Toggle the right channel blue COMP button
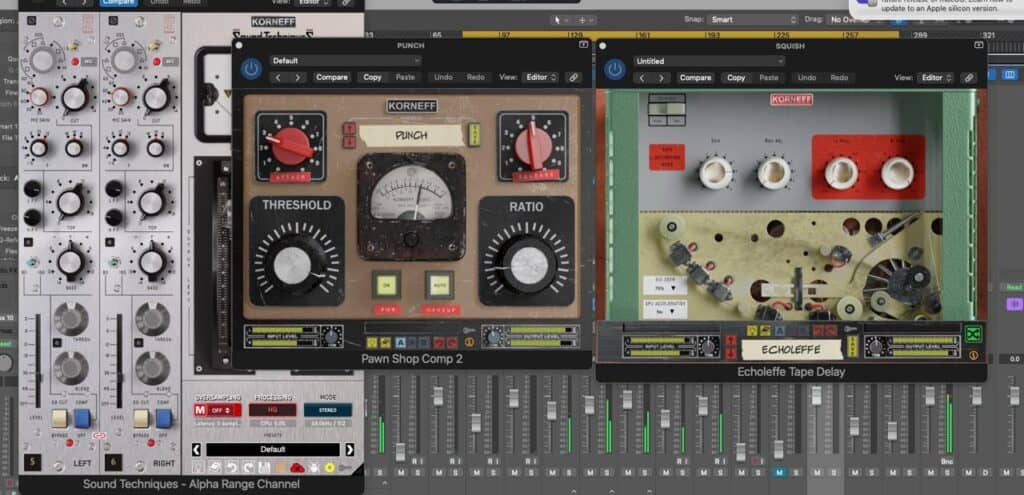This screenshot has height=495, width=1024. click(x=163, y=419)
